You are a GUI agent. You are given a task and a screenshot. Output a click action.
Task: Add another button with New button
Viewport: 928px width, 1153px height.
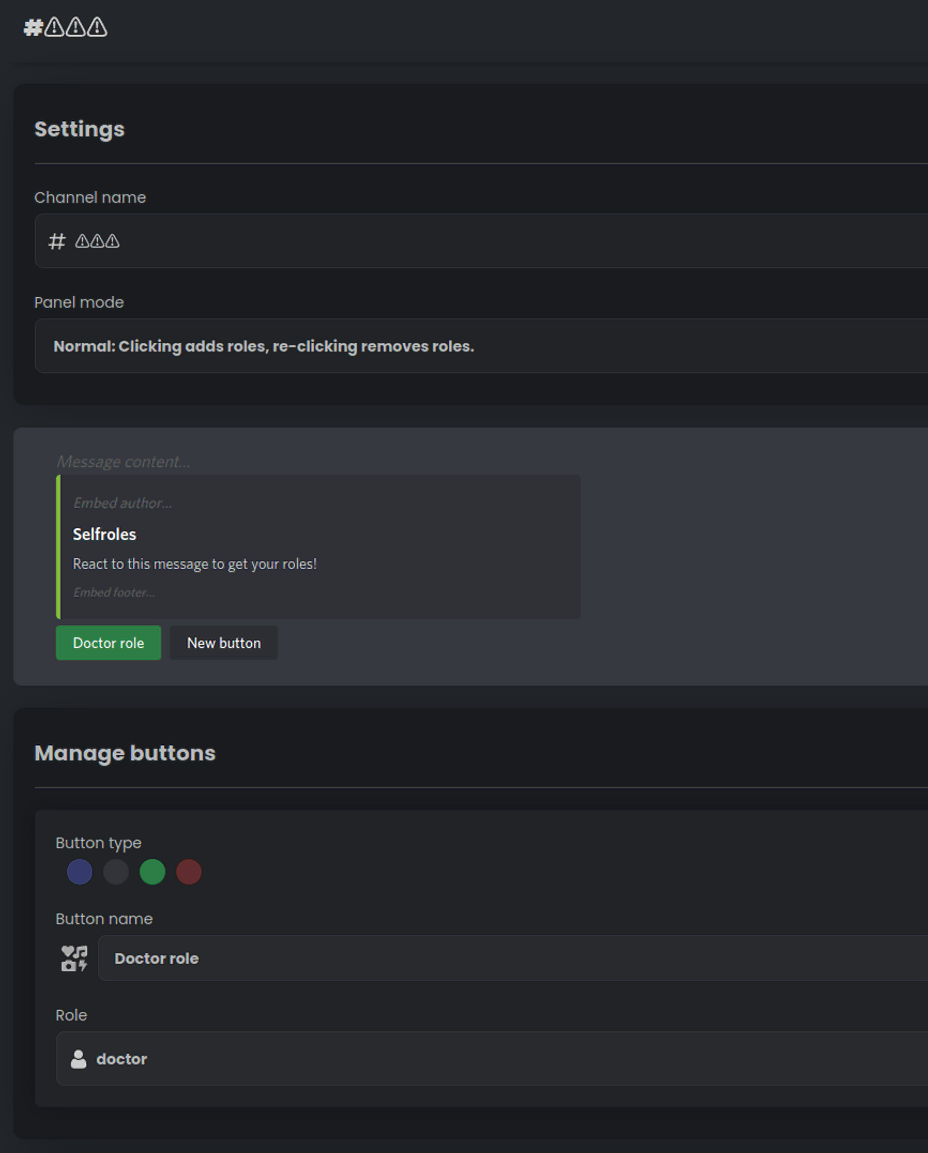click(223, 643)
